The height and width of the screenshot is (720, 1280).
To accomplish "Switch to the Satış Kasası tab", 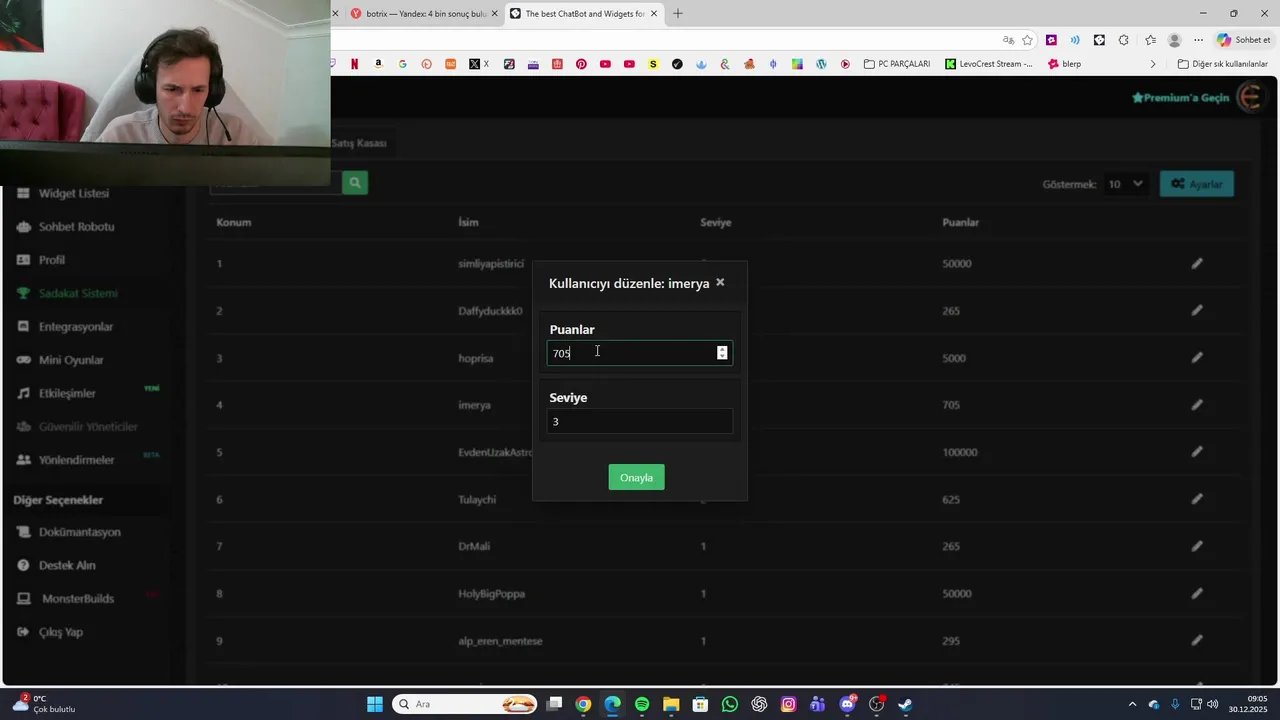I will click(359, 143).
